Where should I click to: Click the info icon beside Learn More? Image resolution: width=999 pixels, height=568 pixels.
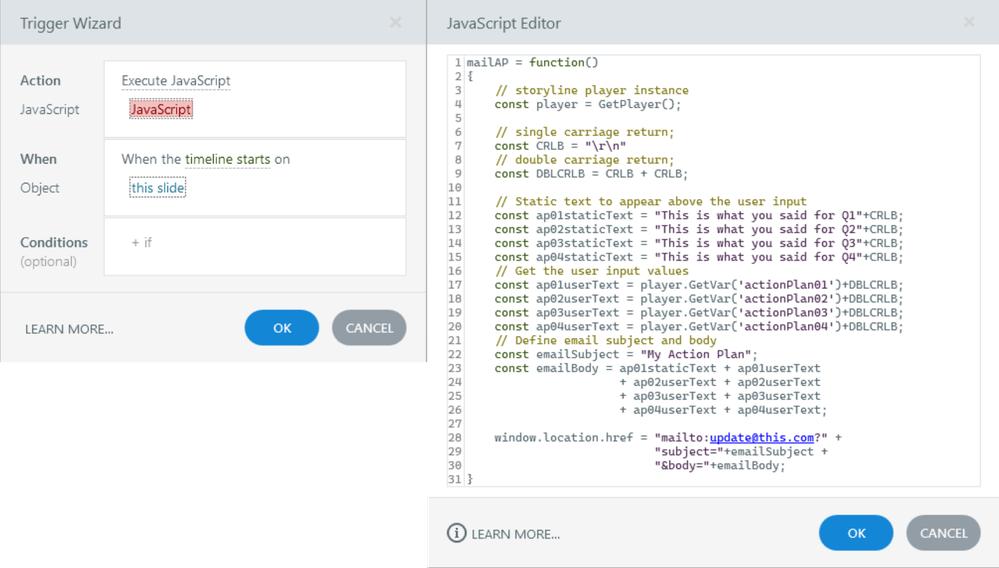coord(456,533)
